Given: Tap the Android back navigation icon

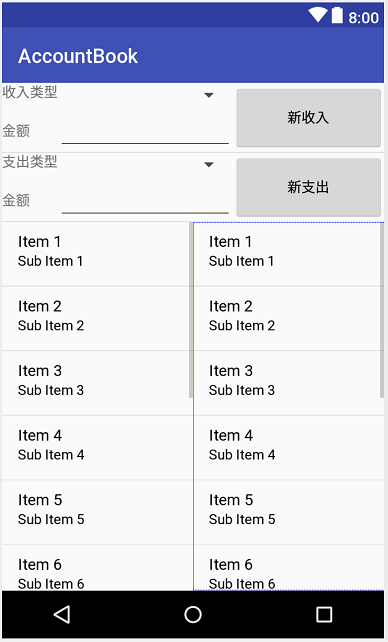Looking at the screenshot, I should pyautogui.click(x=62, y=614).
